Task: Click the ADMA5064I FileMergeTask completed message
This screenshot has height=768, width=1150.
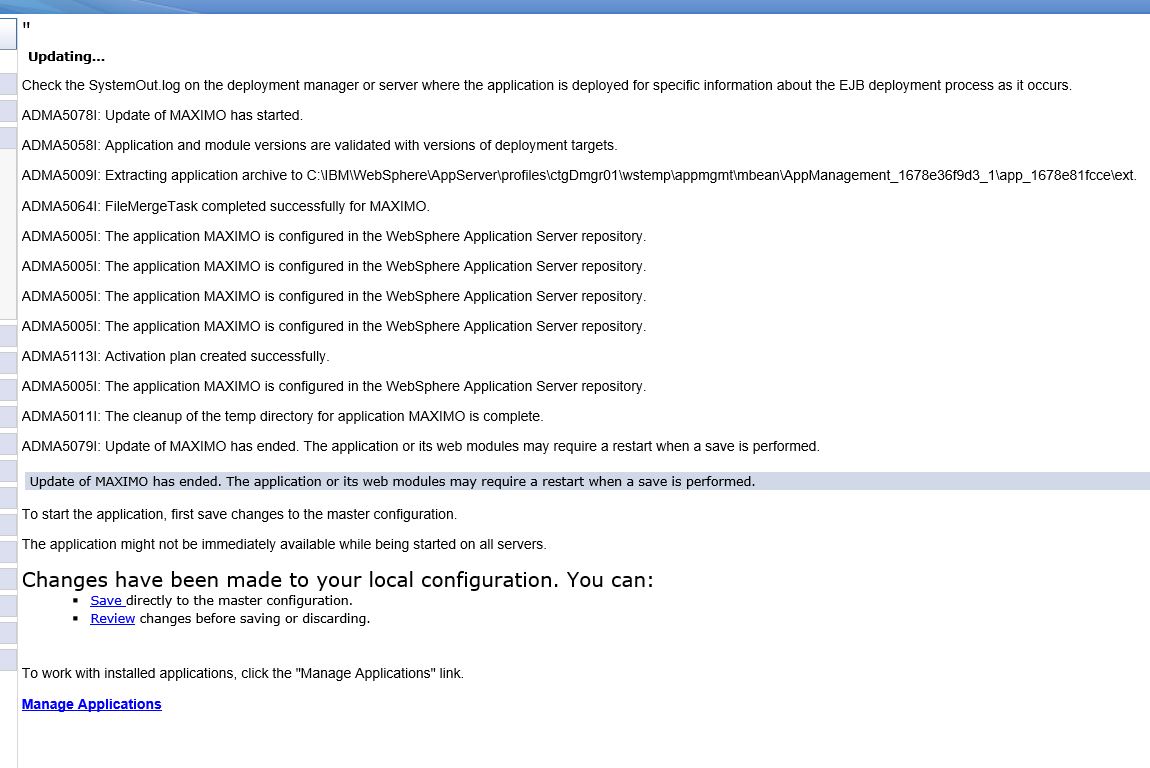Action: (x=226, y=207)
